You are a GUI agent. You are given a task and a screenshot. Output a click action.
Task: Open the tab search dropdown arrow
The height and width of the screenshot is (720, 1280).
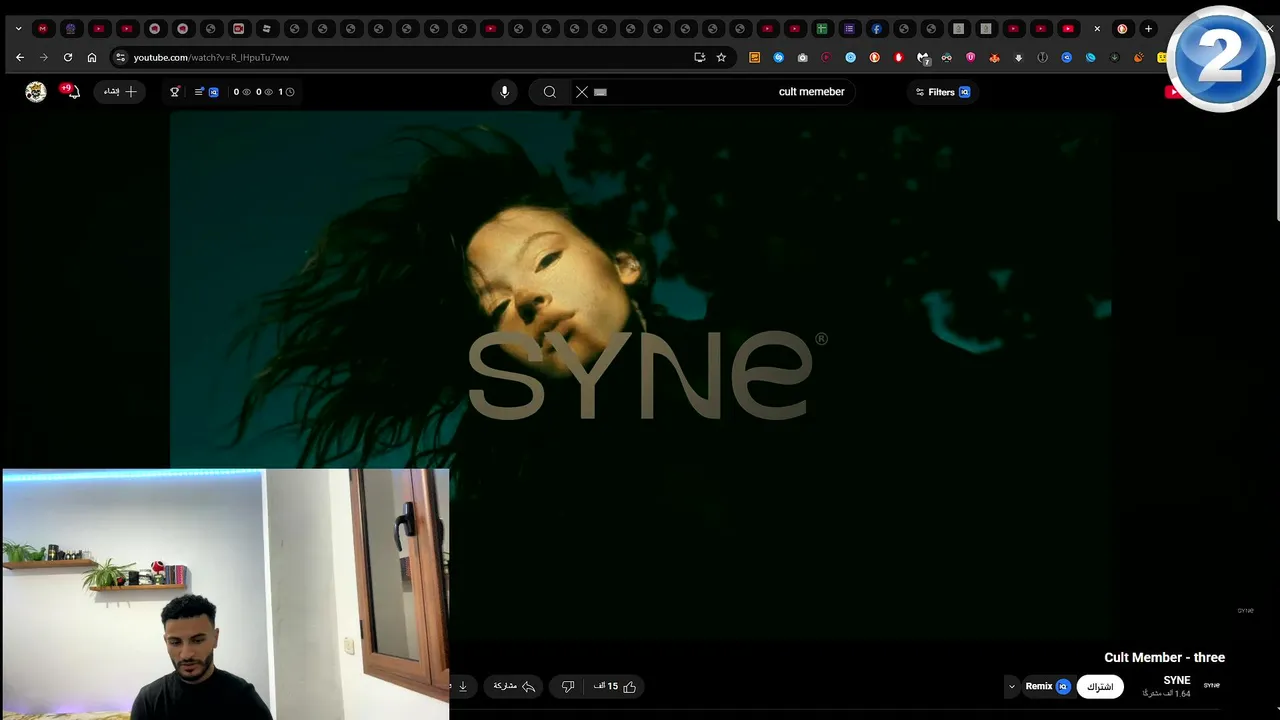coord(18,29)
